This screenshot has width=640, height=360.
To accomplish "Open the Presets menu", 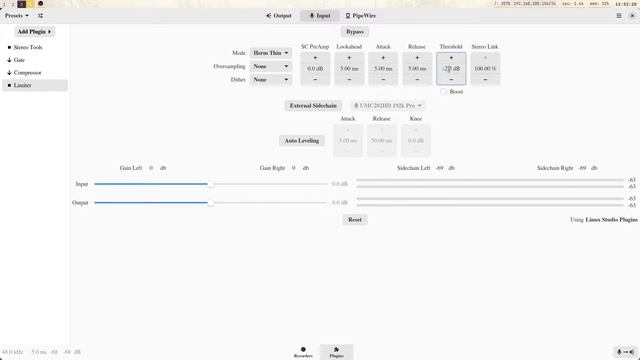I will 17,16.
